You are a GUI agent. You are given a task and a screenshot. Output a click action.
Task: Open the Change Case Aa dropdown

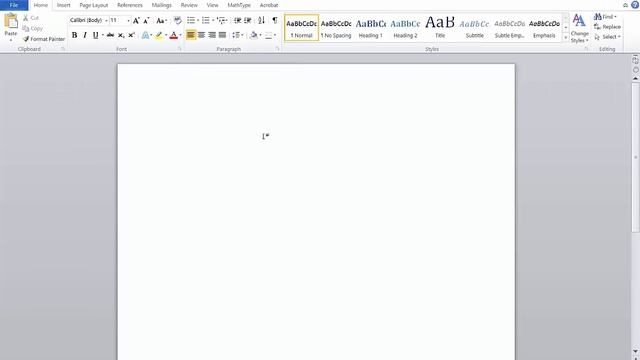tap(162, 20)
